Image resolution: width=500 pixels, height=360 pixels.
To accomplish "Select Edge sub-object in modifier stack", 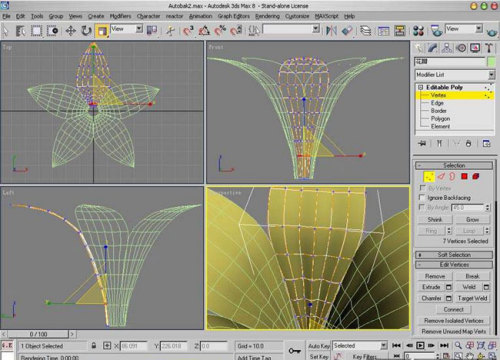I will tap(437, 103).
